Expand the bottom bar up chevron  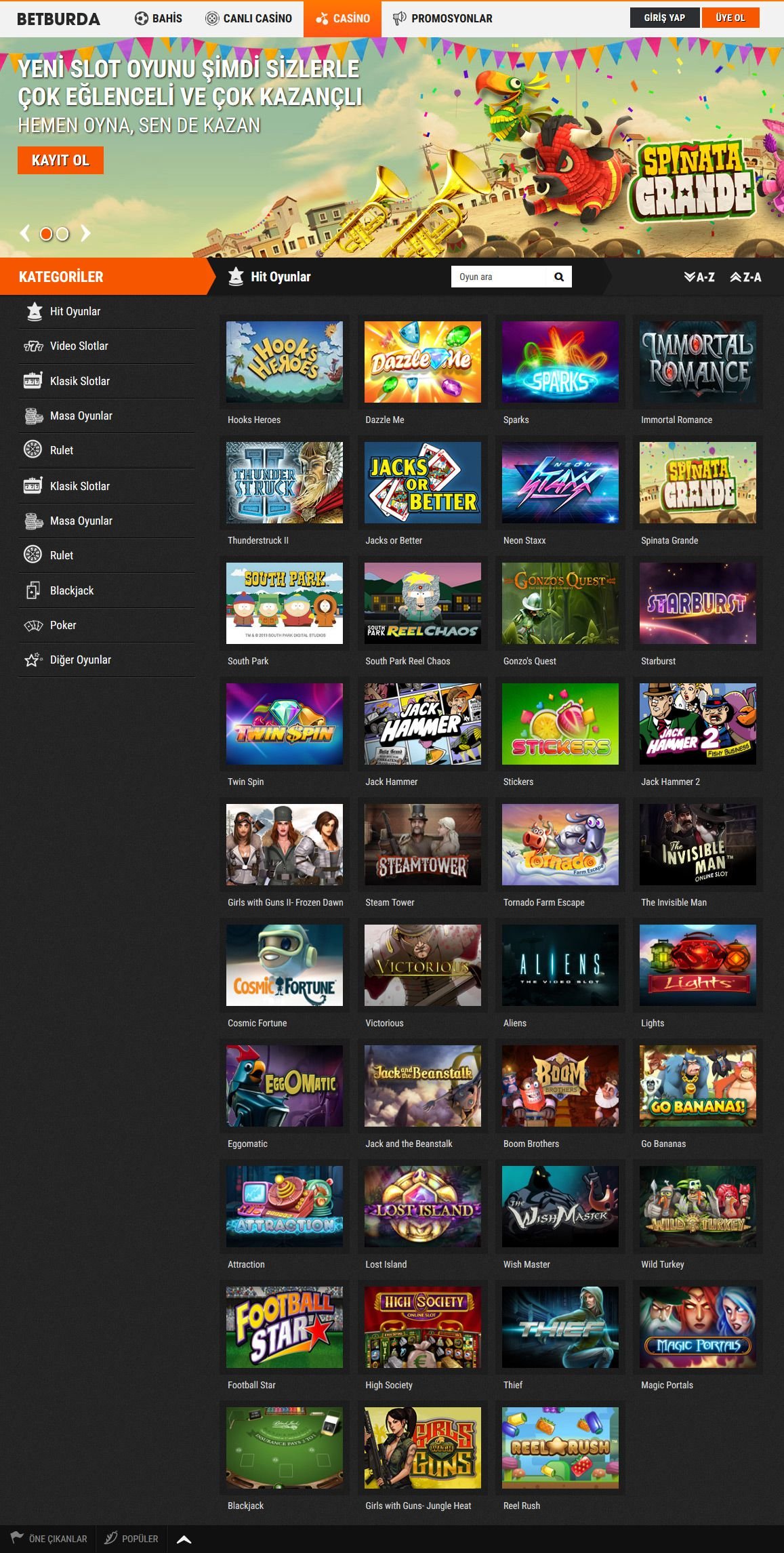click(x=184, y=1539)
